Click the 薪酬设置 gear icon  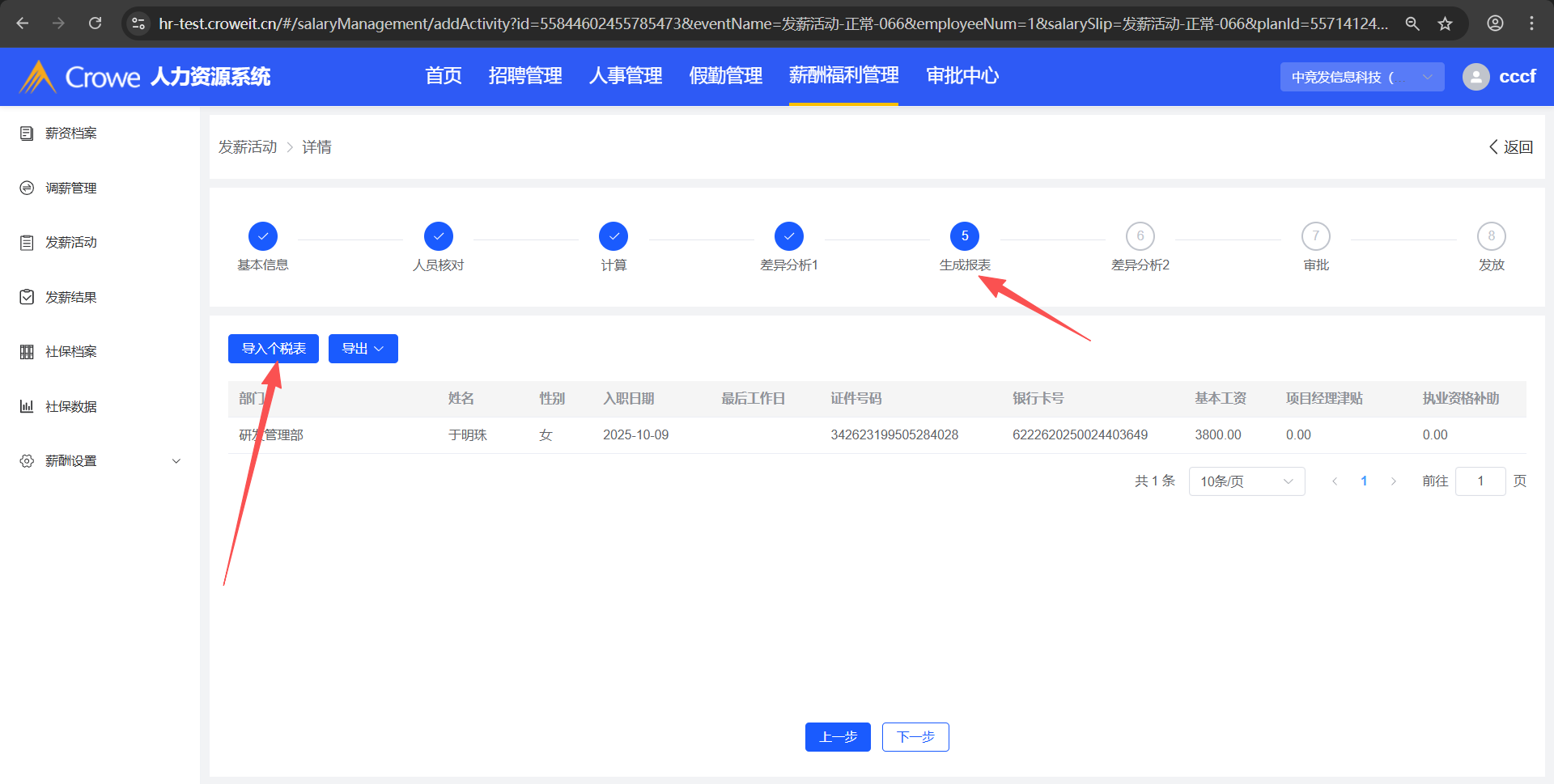(x=27, y=461)
